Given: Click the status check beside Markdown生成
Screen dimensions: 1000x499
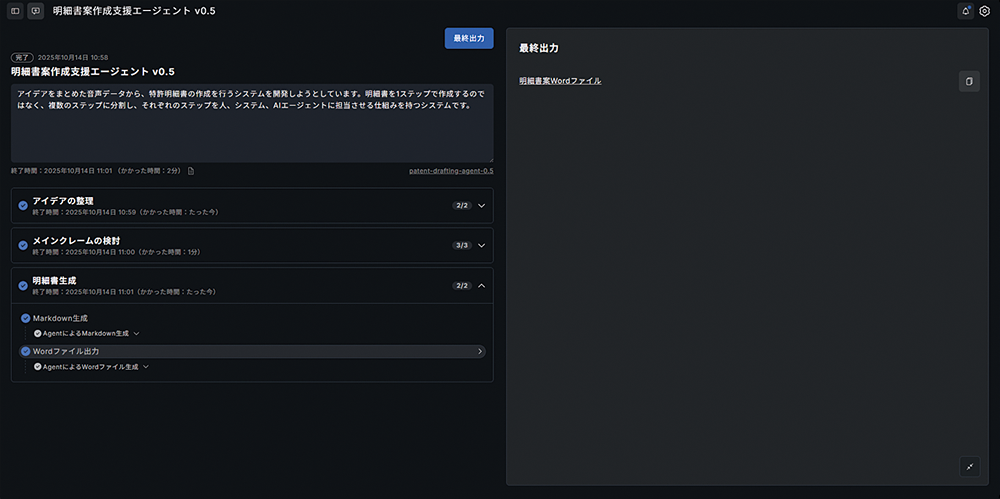Looking at the screenshot, I should 26,318.
